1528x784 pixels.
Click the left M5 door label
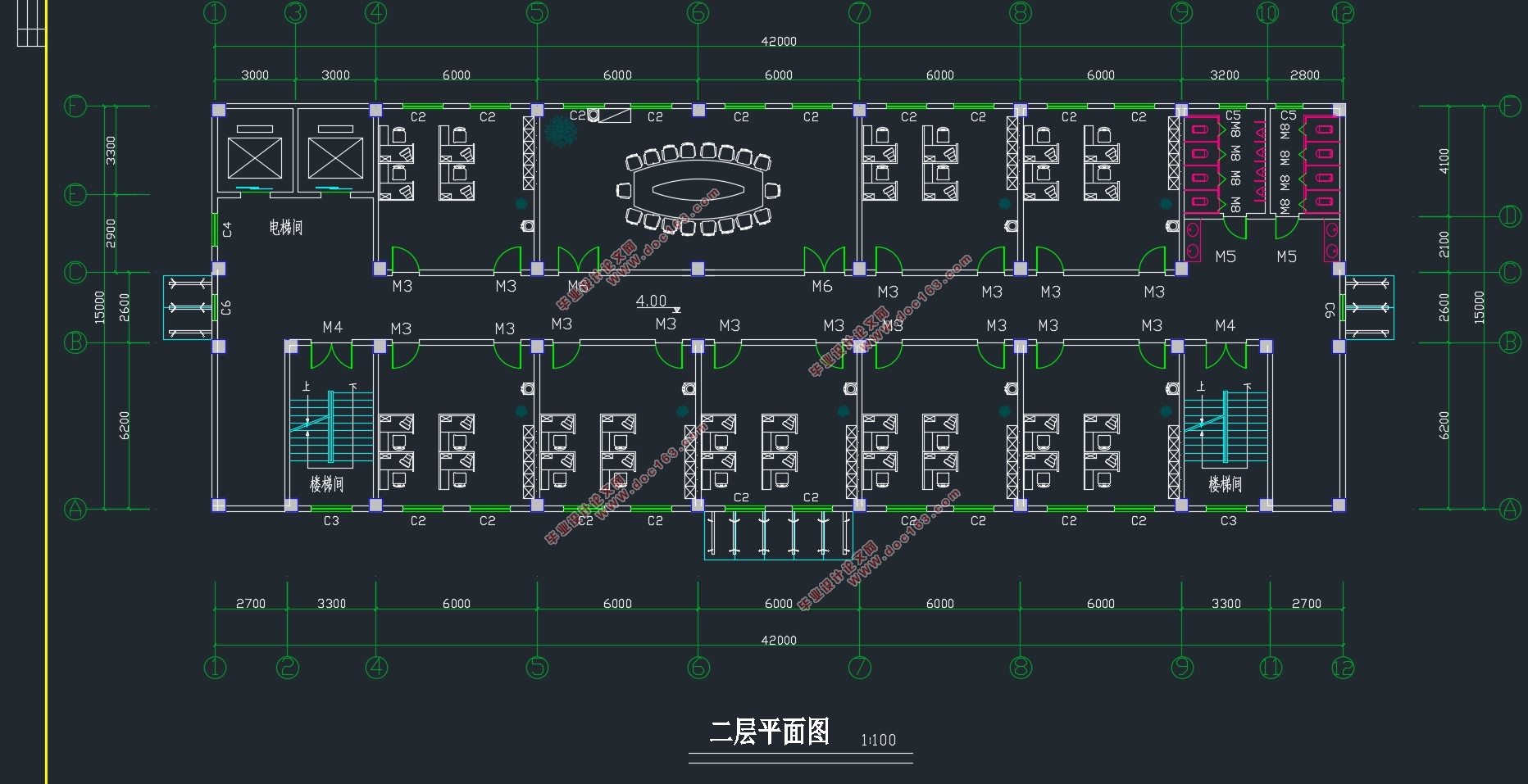pyautogui.click(x=1226, y=256)
